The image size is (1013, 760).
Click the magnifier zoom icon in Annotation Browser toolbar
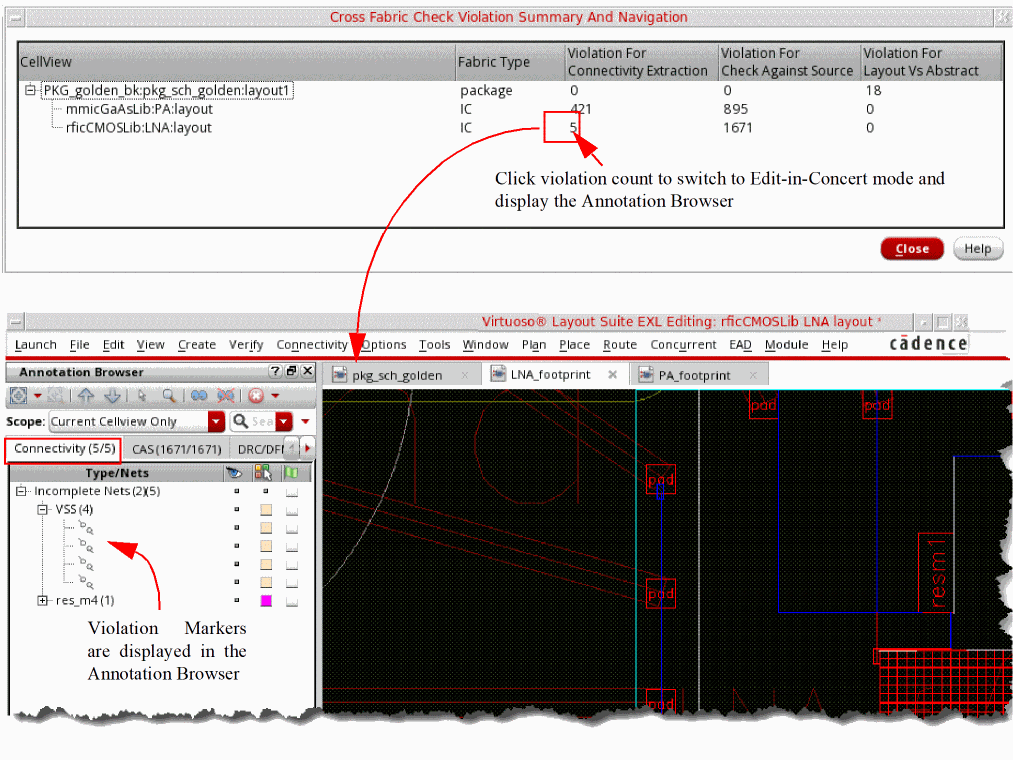pos(170,395)
